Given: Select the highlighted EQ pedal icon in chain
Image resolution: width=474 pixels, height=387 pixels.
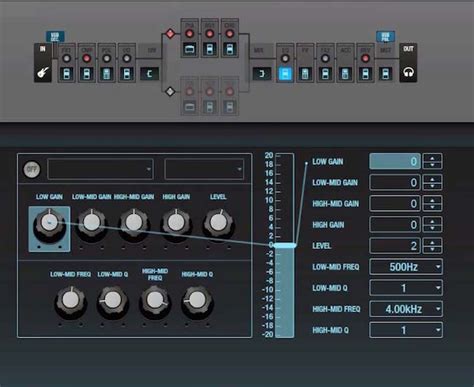Looking at the screenshot, I should click(285, 74).
